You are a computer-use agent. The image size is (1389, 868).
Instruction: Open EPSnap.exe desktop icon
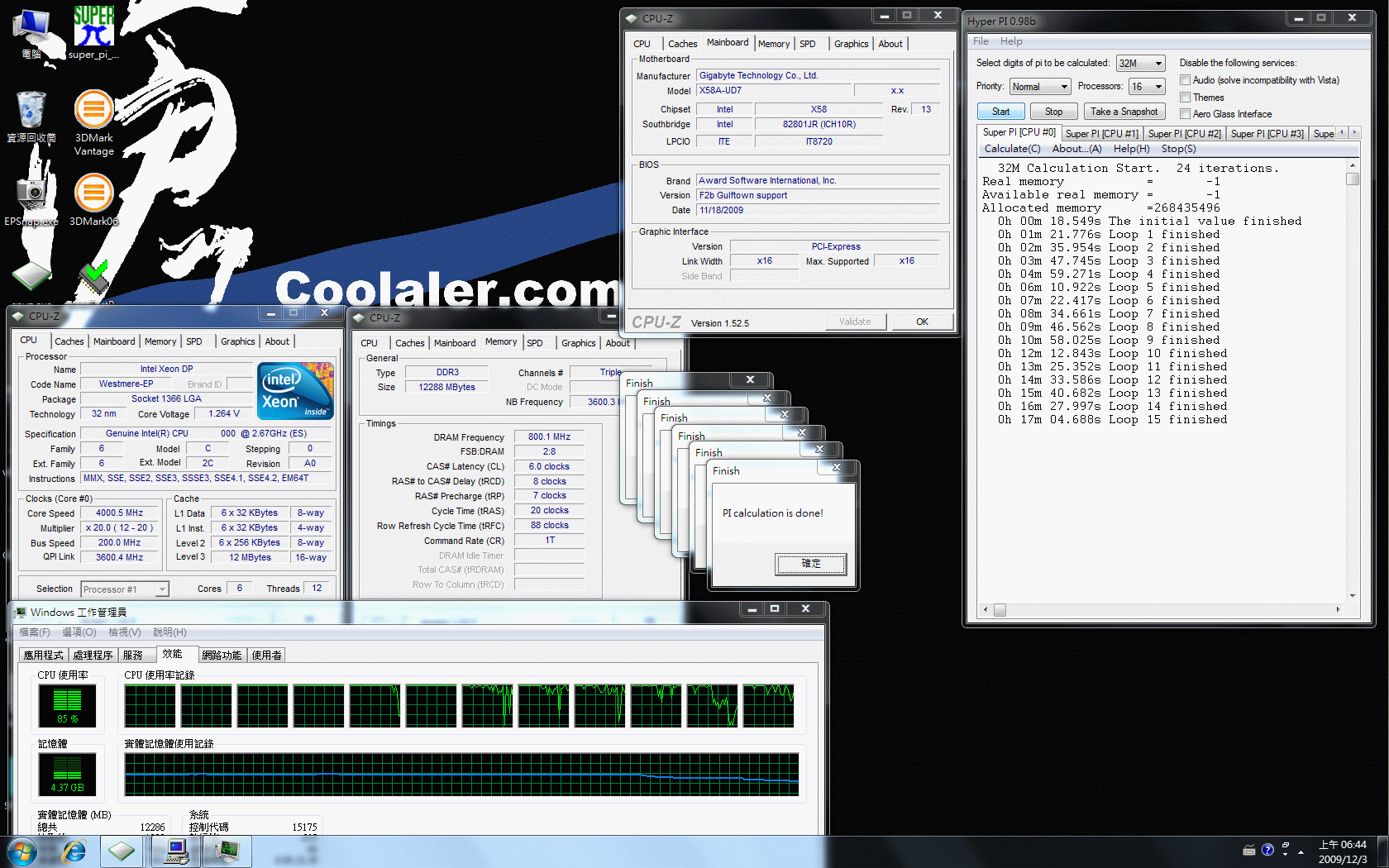(31, 199)
